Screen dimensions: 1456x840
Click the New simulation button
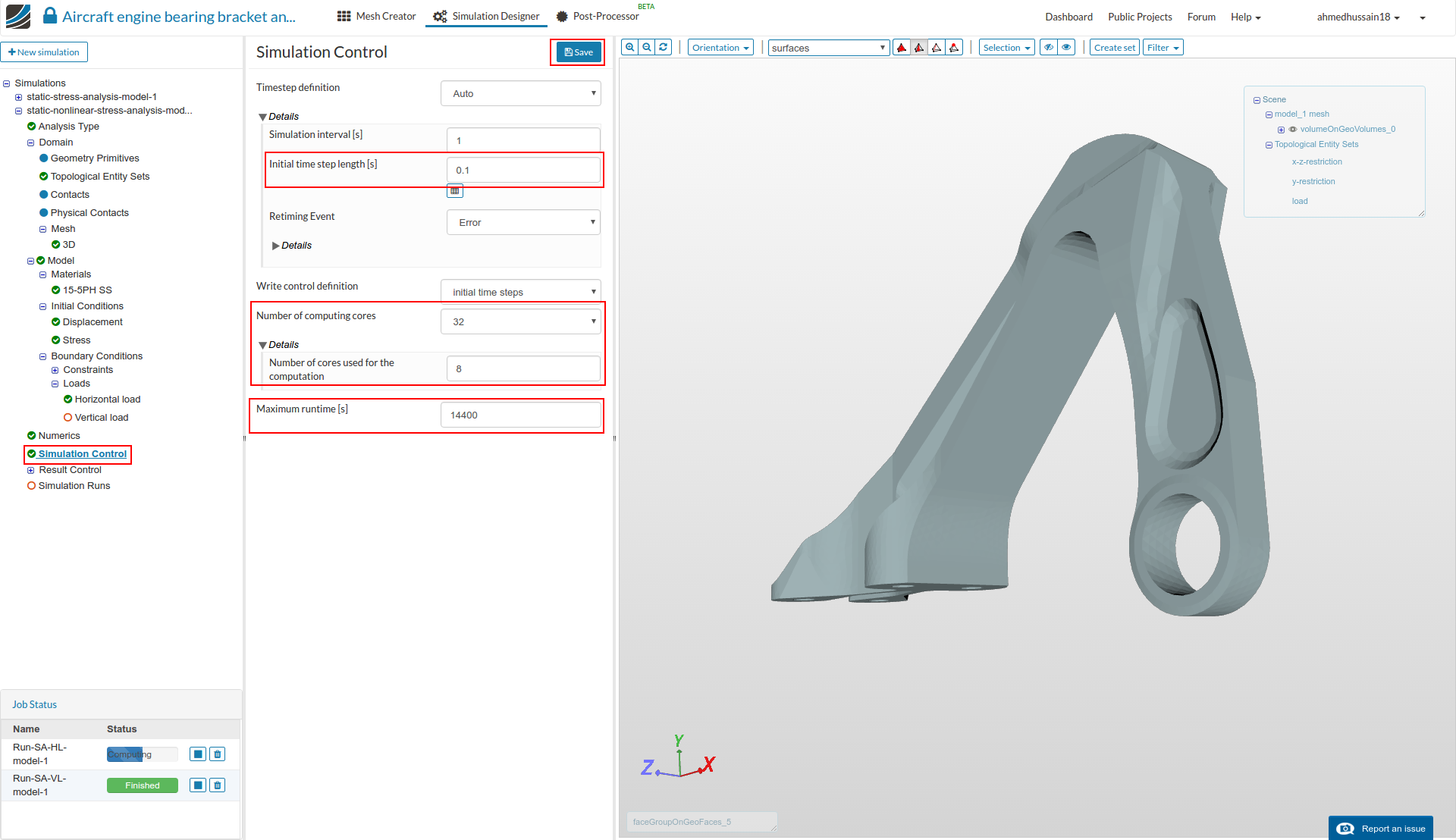44,52
